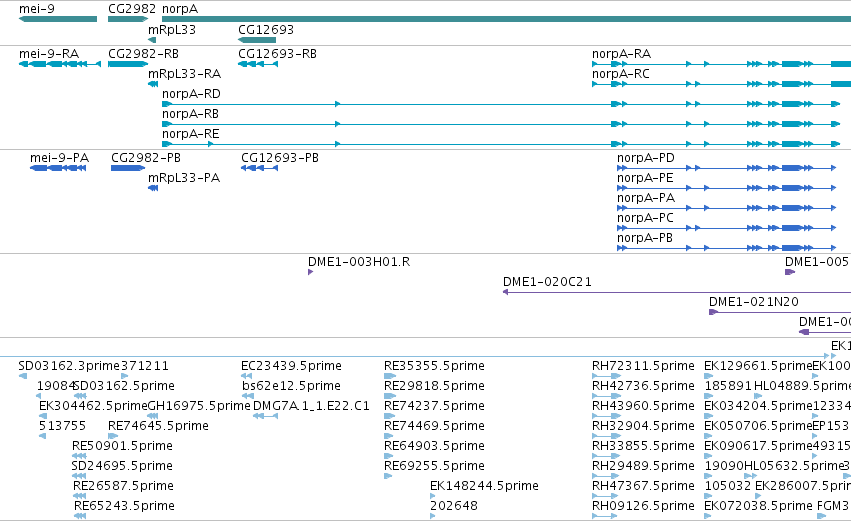851x521 pixels.
Task: Select the norpA-PA protein label
Action: coord(646,199)
